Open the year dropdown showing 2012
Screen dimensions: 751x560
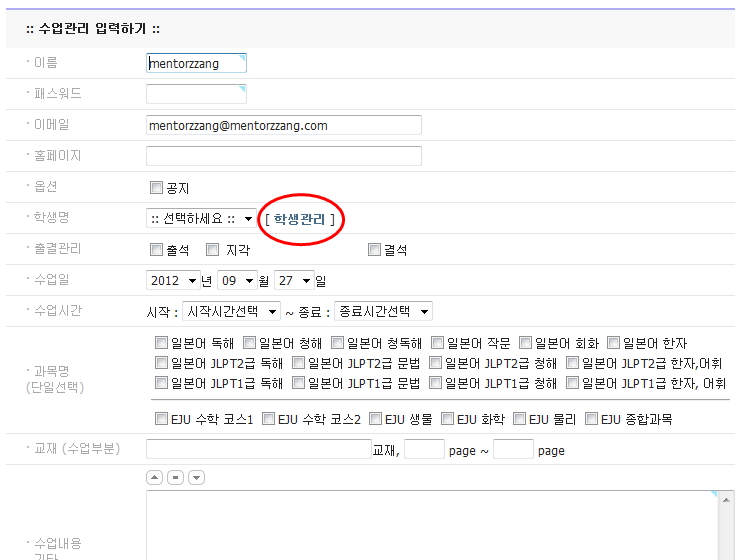pos(173,281)
